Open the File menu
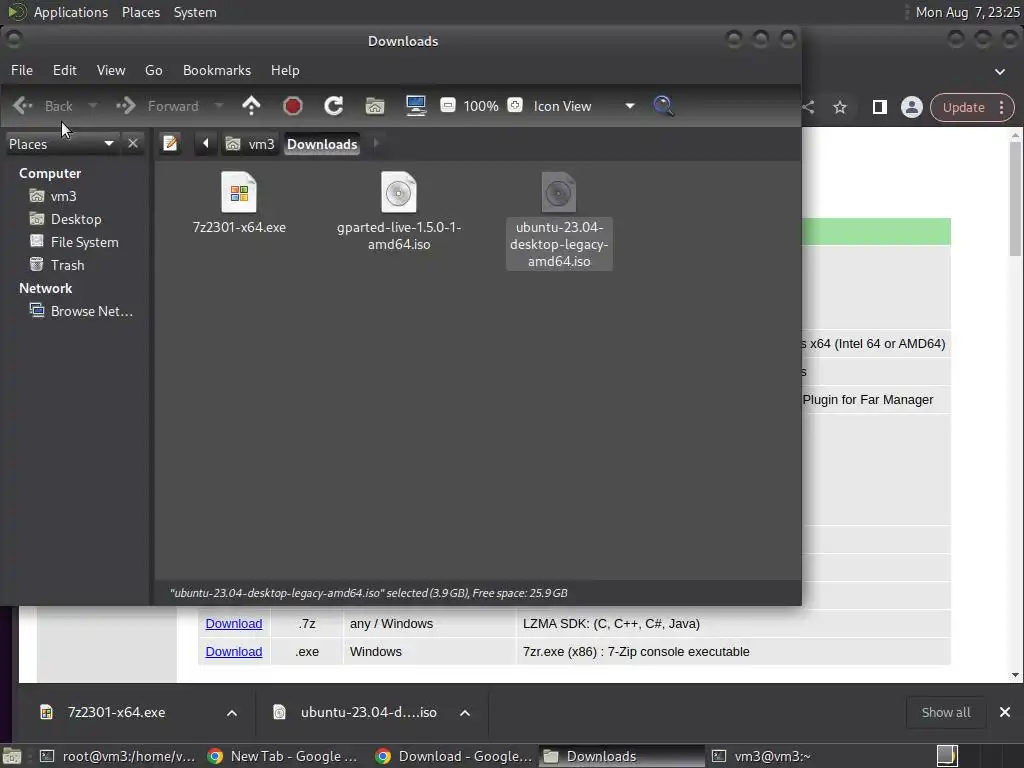The height and width of the screenshot is (768, 1024). tap(22, 70)
